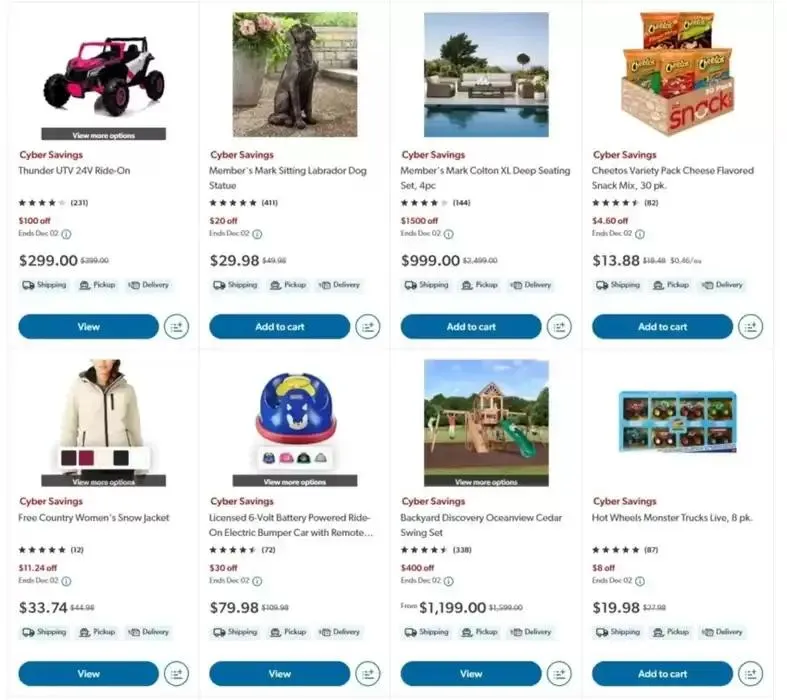
Task: Click the list icon beside Labrador Dog Statue
Action: pos(368,327)
